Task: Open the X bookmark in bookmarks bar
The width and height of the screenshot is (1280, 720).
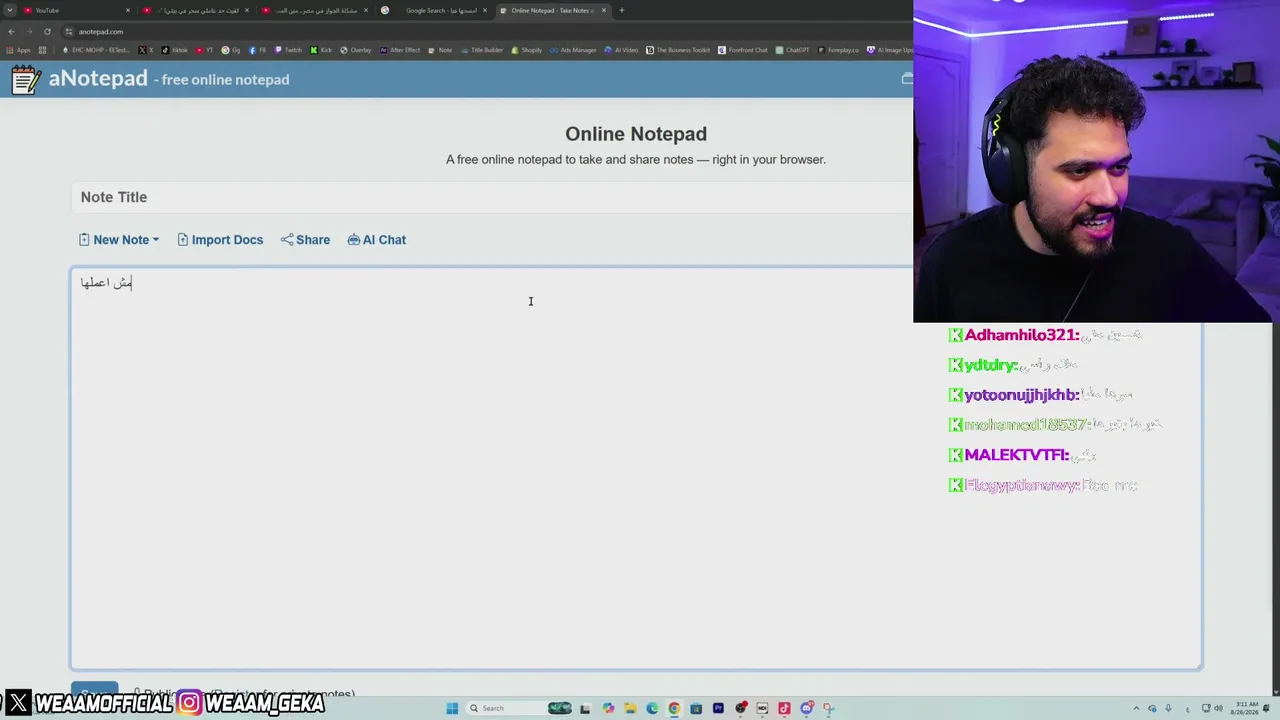Action: 145,50
